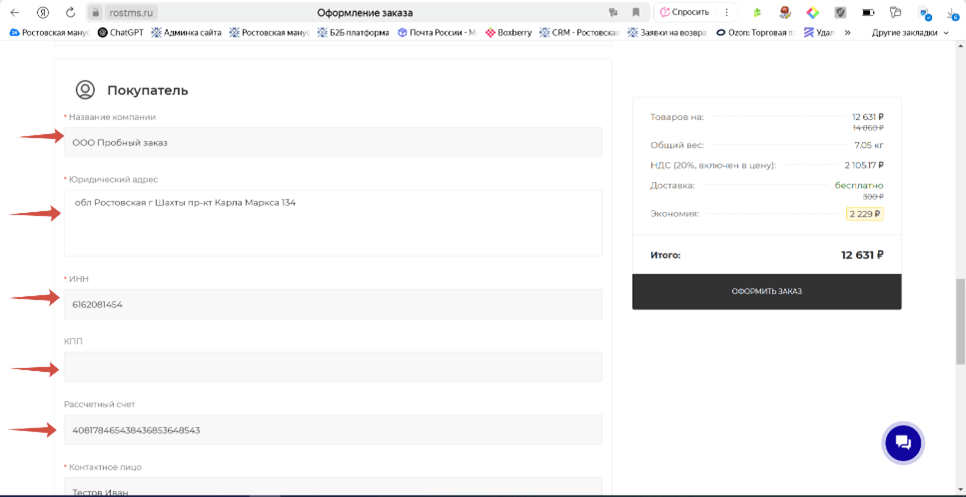
Task: Open the Yandex home icon
Action: point(43,13)
